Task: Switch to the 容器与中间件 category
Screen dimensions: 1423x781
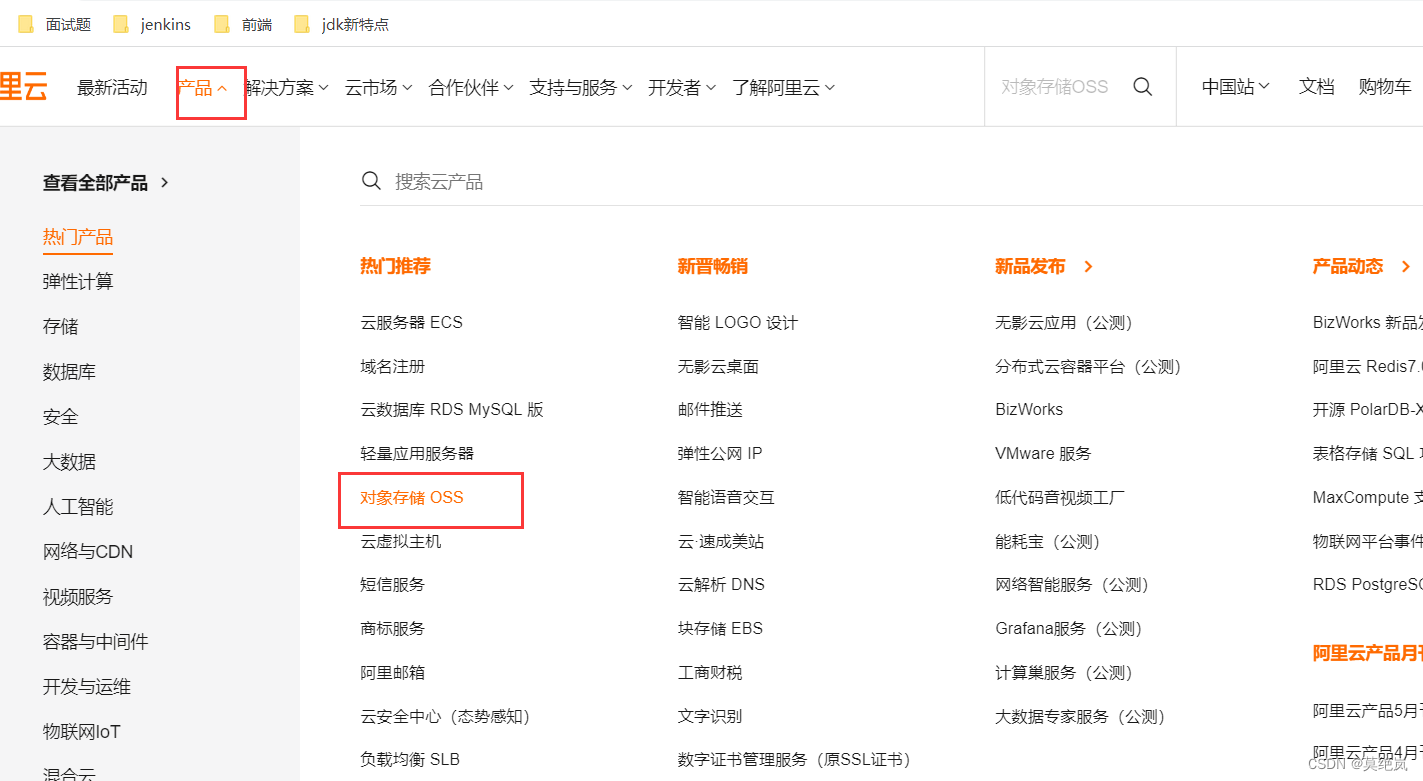Action: [95, 642]
